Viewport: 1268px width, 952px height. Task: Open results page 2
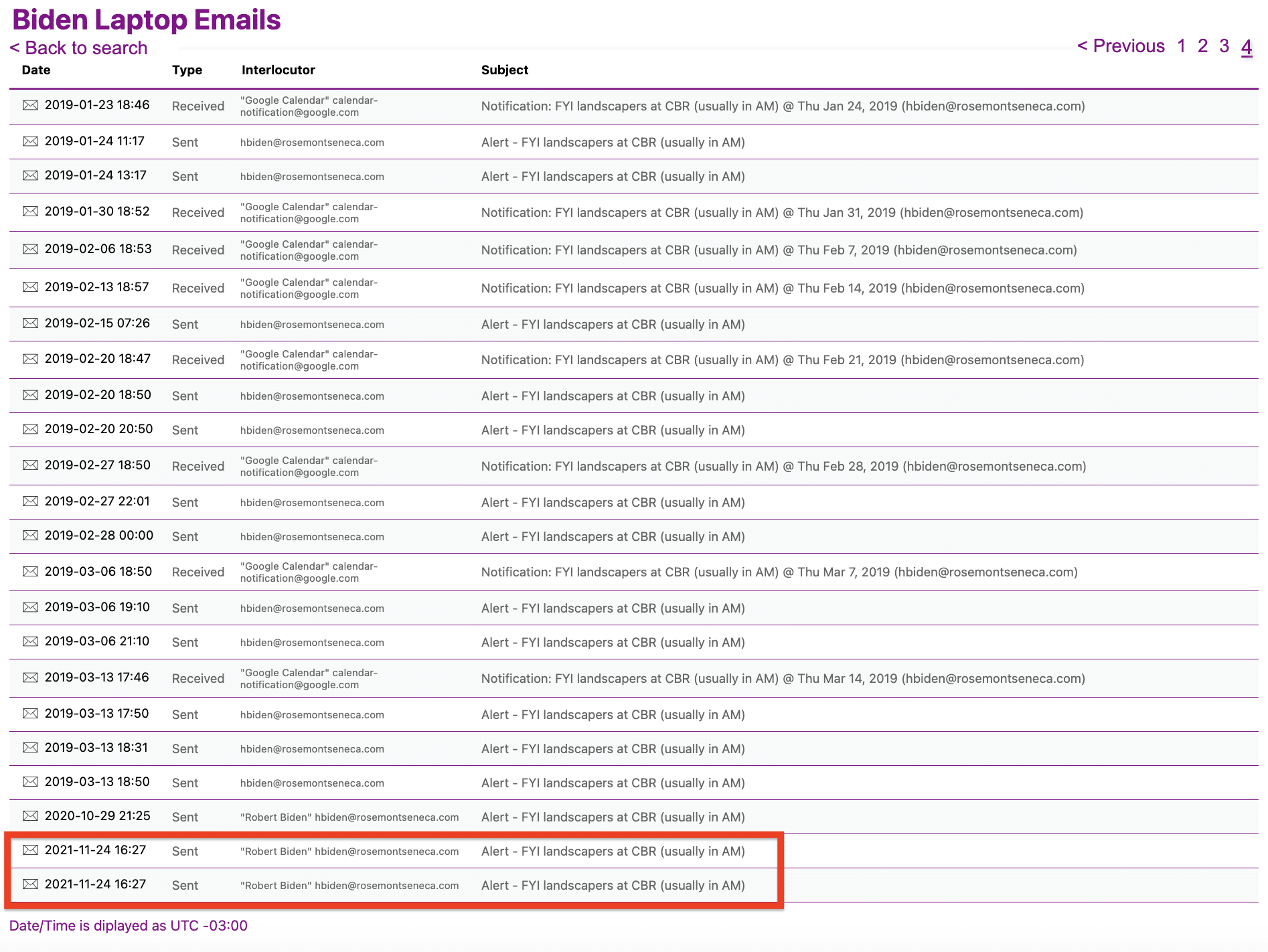point(1203,46)
